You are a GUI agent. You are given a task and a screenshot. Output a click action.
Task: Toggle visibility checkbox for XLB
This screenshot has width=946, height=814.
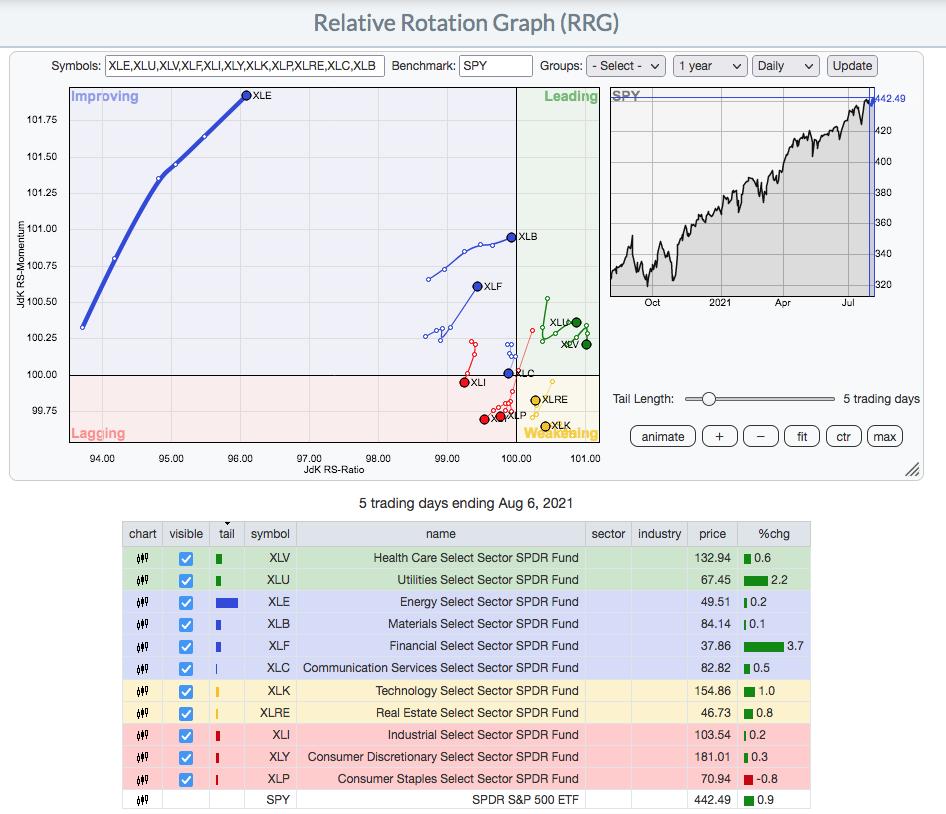click(x=186, y=625)
